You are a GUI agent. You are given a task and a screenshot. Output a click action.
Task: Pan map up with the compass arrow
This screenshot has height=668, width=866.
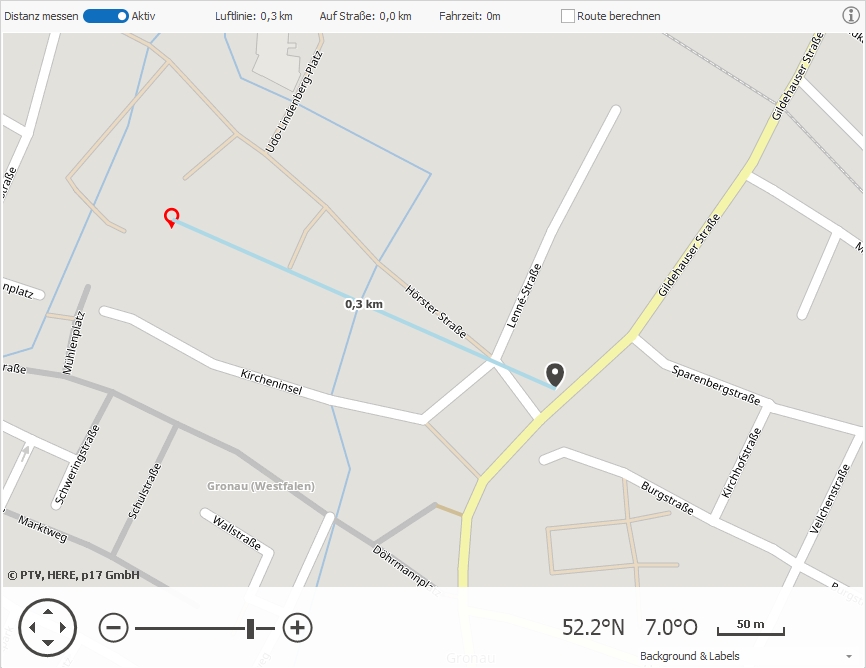(48, 612)
